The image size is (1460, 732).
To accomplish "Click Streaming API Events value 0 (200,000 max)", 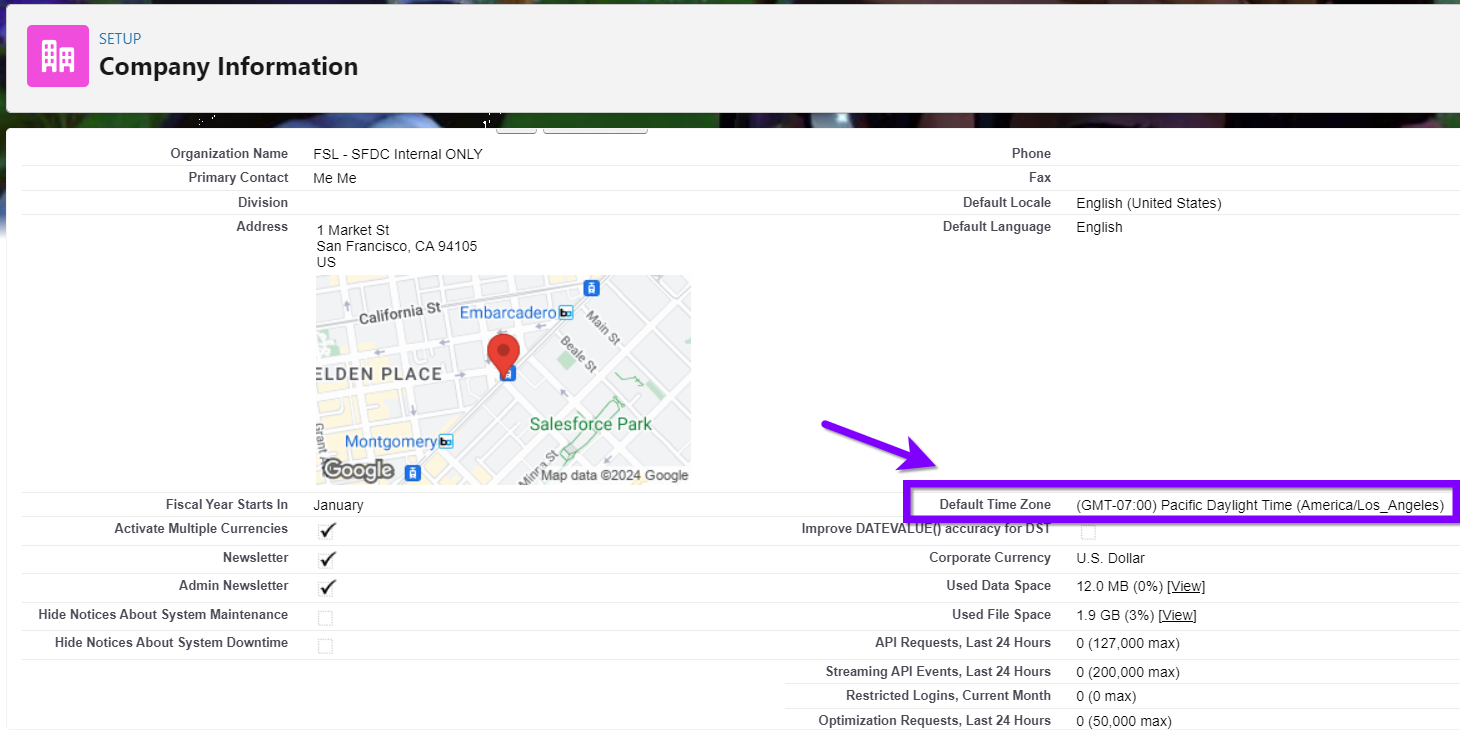I will click(1128, 672).
